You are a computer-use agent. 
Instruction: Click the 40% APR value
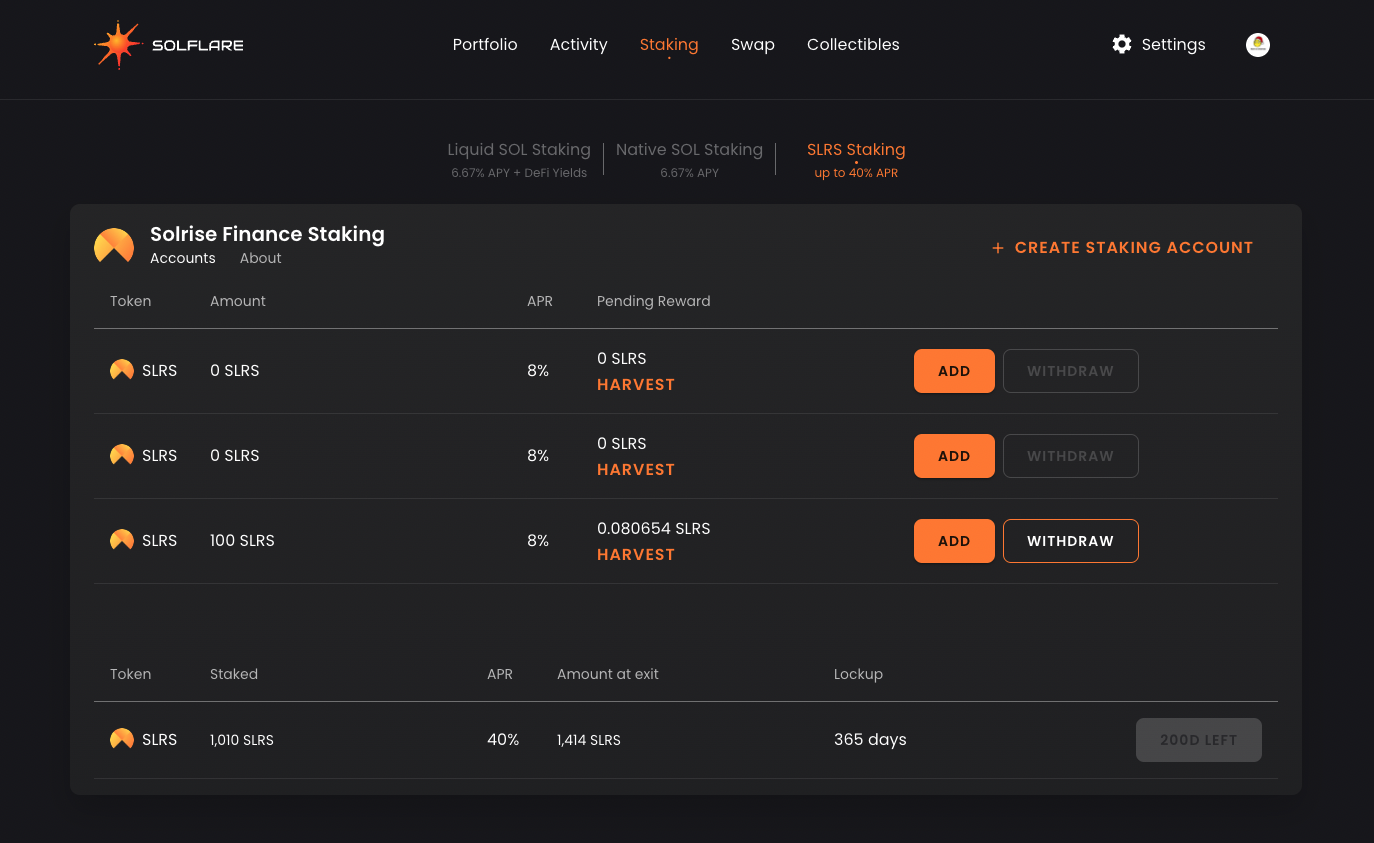coord(503,740)
